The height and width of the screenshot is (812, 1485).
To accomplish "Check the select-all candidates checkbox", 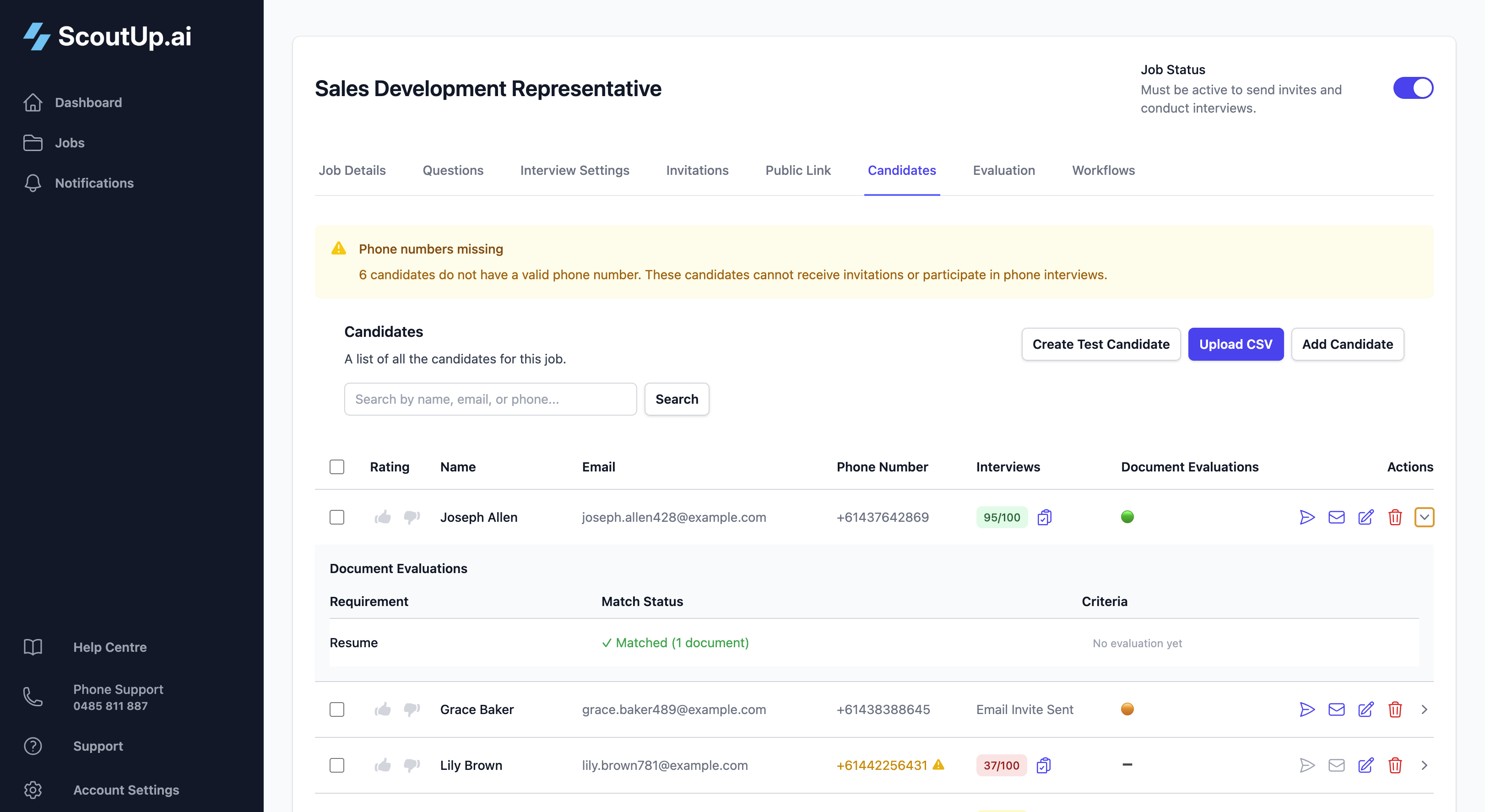I will coord(336,467).
